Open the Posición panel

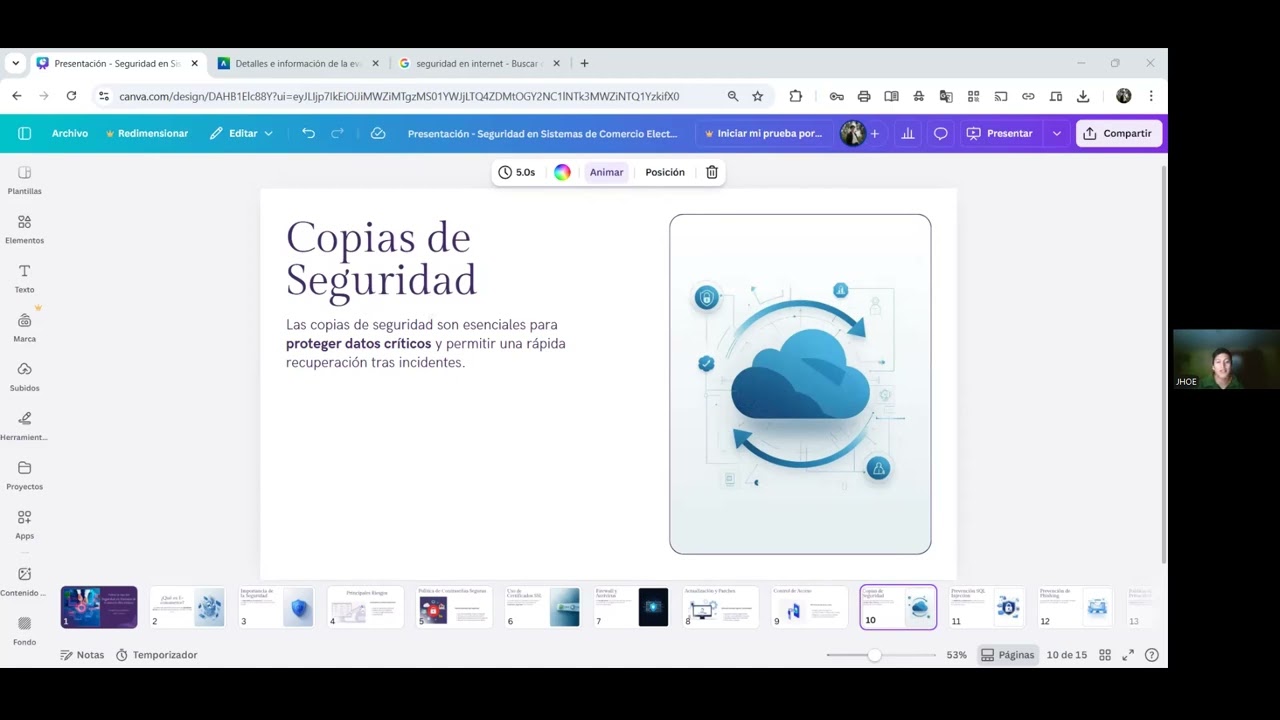pyautogui.click(x=665, y=172)
